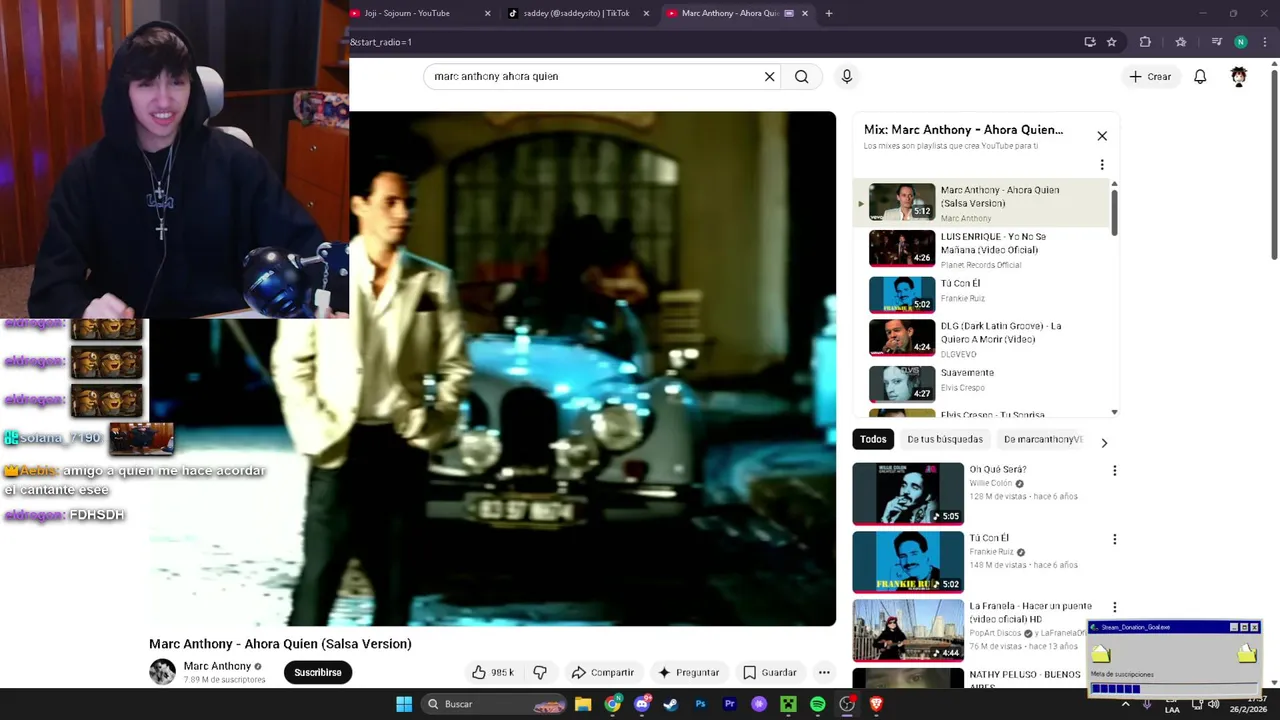Open the Chrome three-dot menu
This screenshot has width=1280, height=720.
pos(1265,42)
